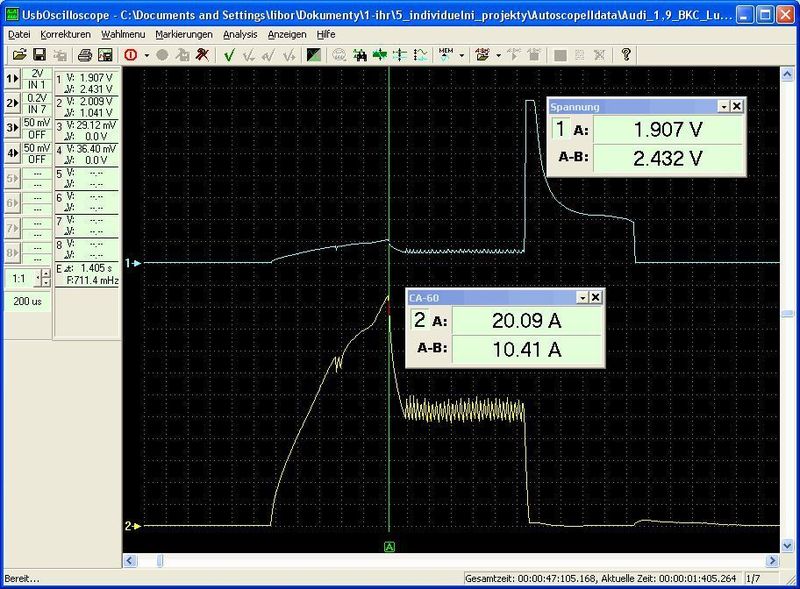
Task: Save recording with floppy disk icon
Action: click(39, 55)
